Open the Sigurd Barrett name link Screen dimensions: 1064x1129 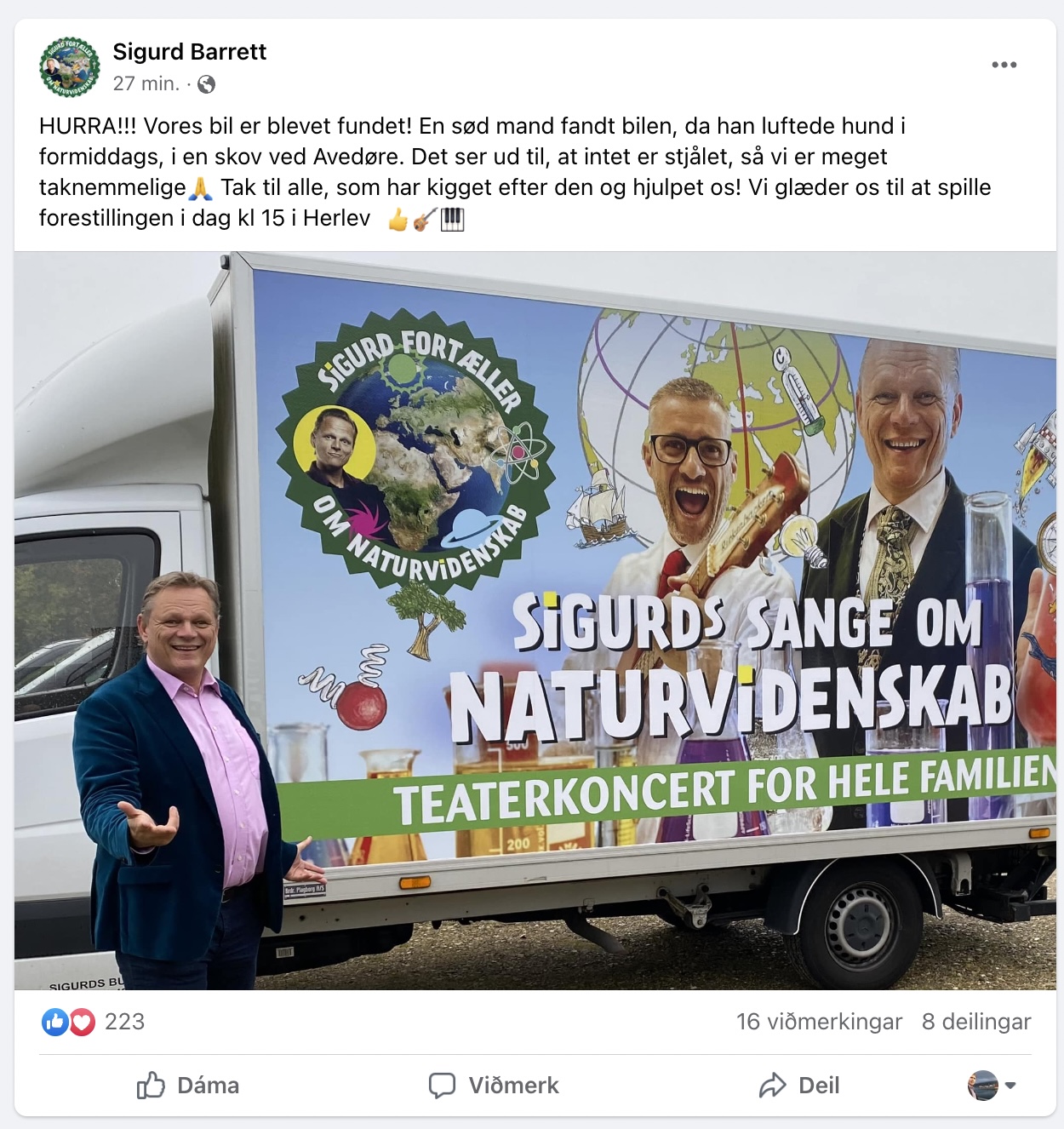(190, 52)
